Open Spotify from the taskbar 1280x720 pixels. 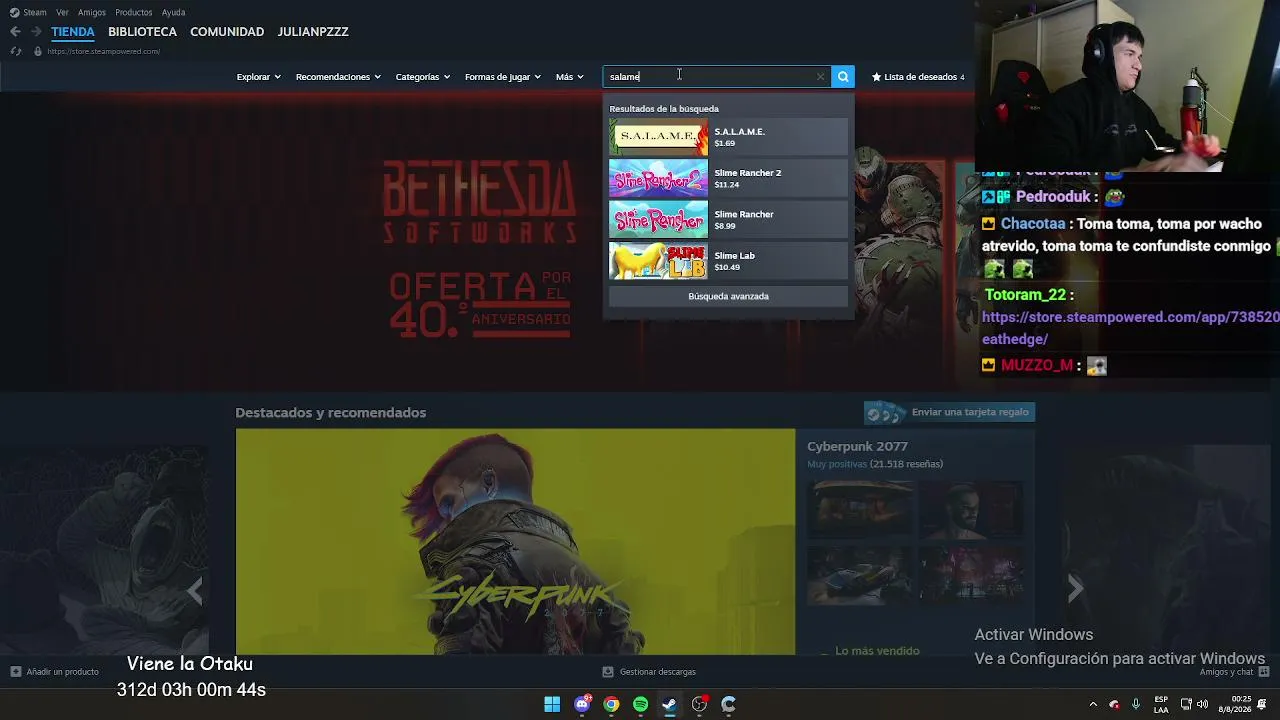tap(640, 704)
